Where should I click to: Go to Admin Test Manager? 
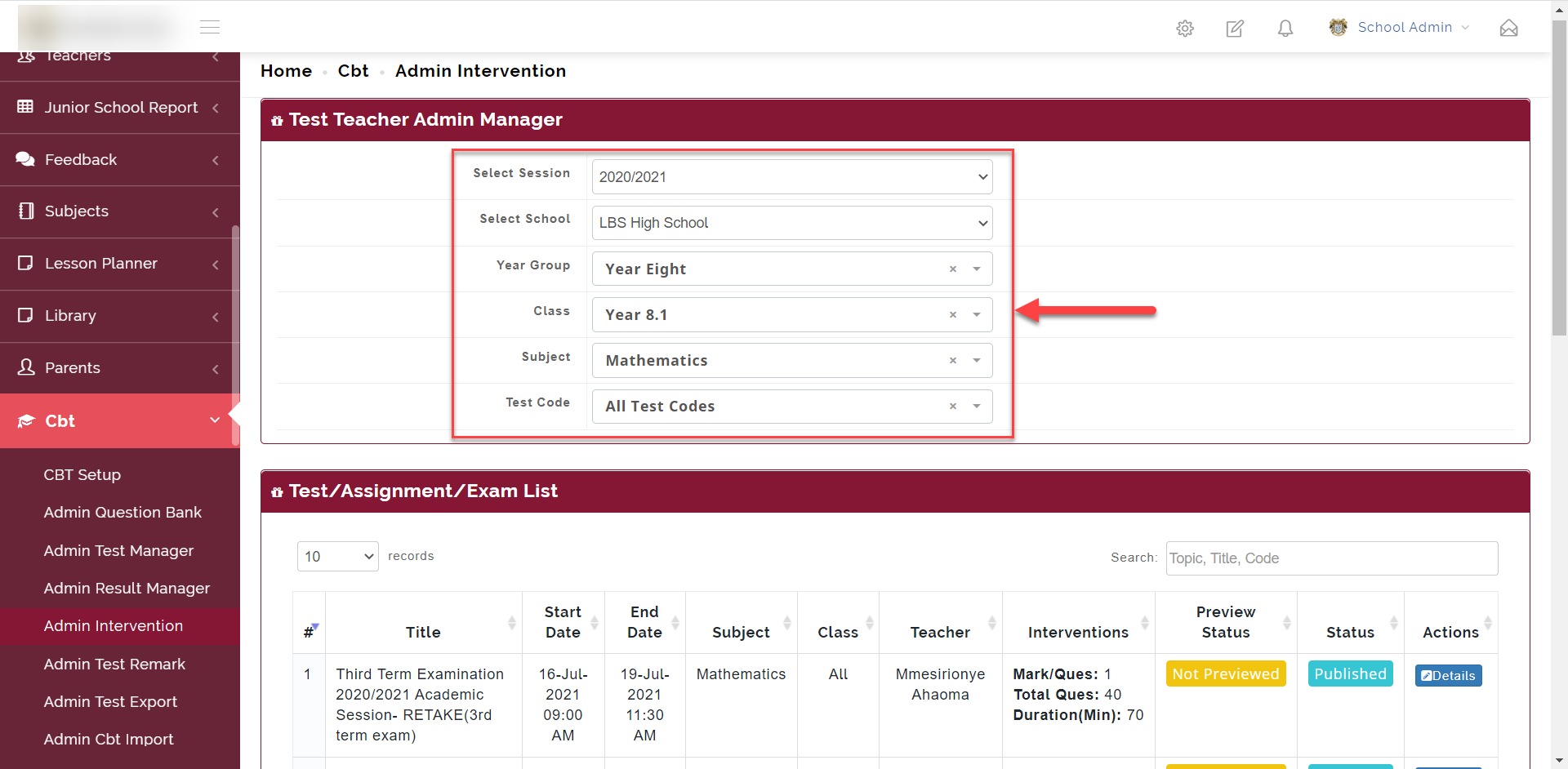click(x=118, y=550)
